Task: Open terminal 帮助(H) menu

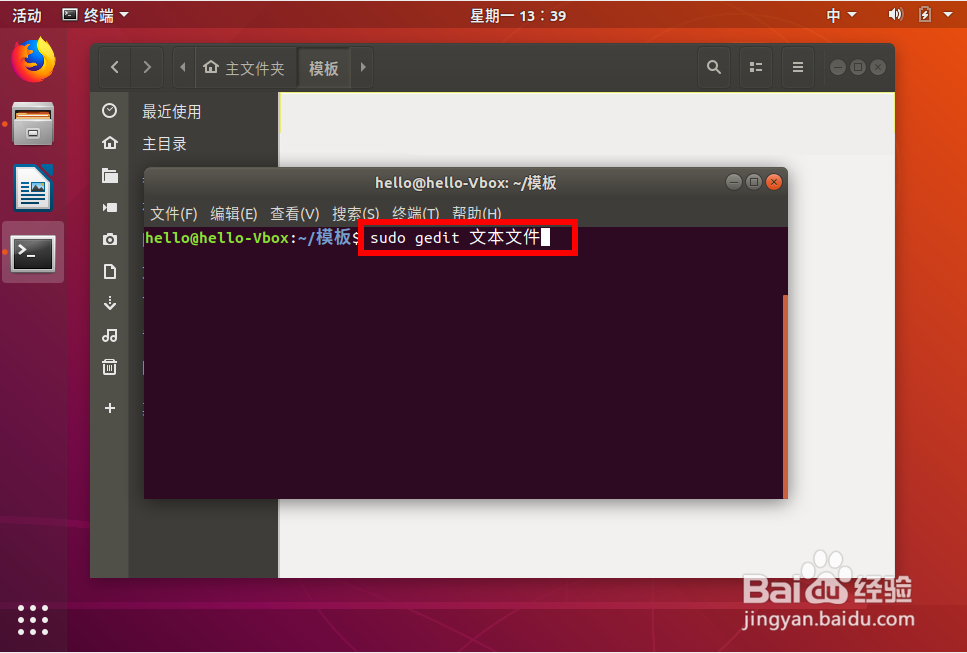Action: tap(477, 213)
